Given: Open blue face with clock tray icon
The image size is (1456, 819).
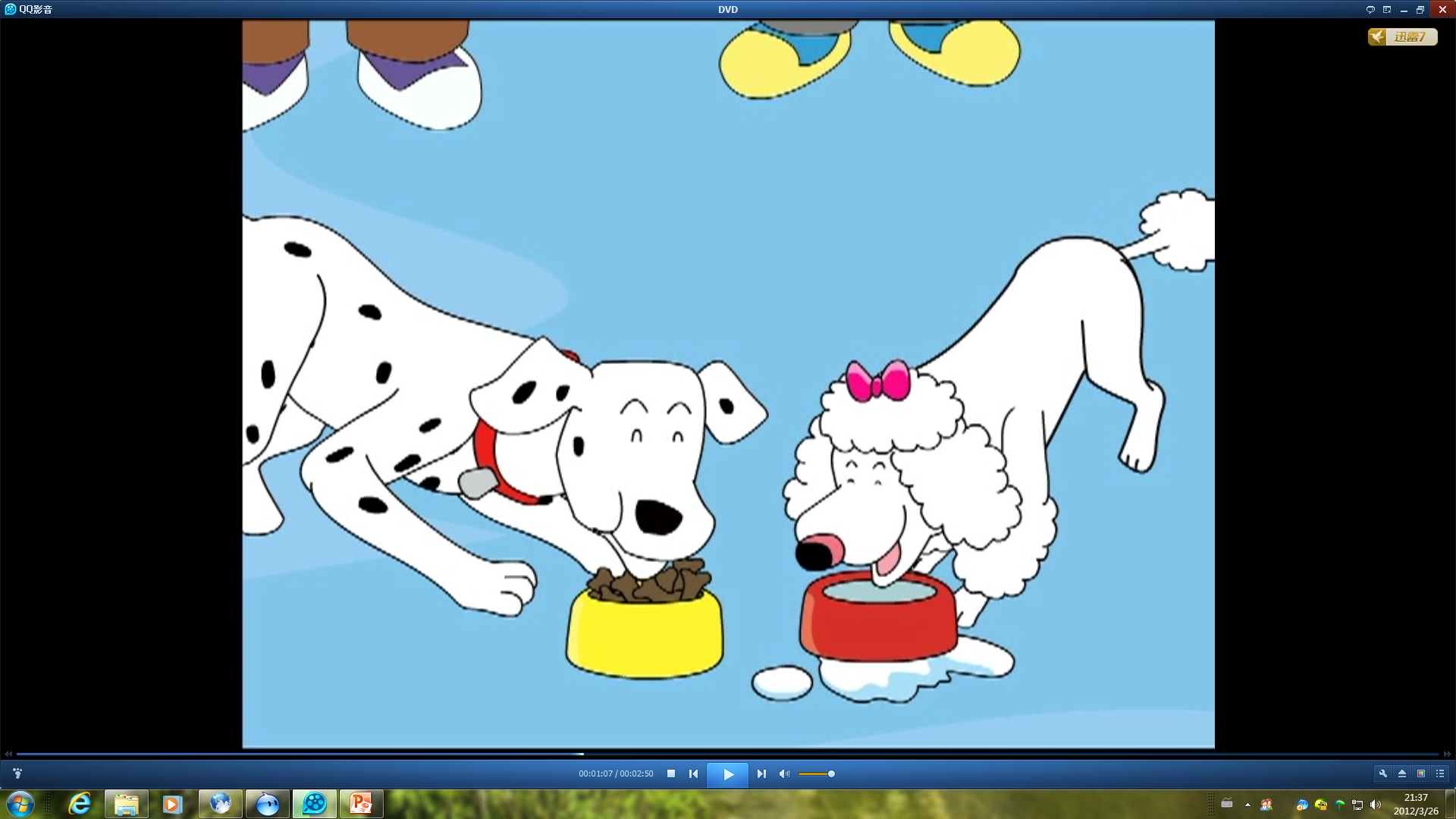Looking at the screenshot, I should [x=1302, y=805].
